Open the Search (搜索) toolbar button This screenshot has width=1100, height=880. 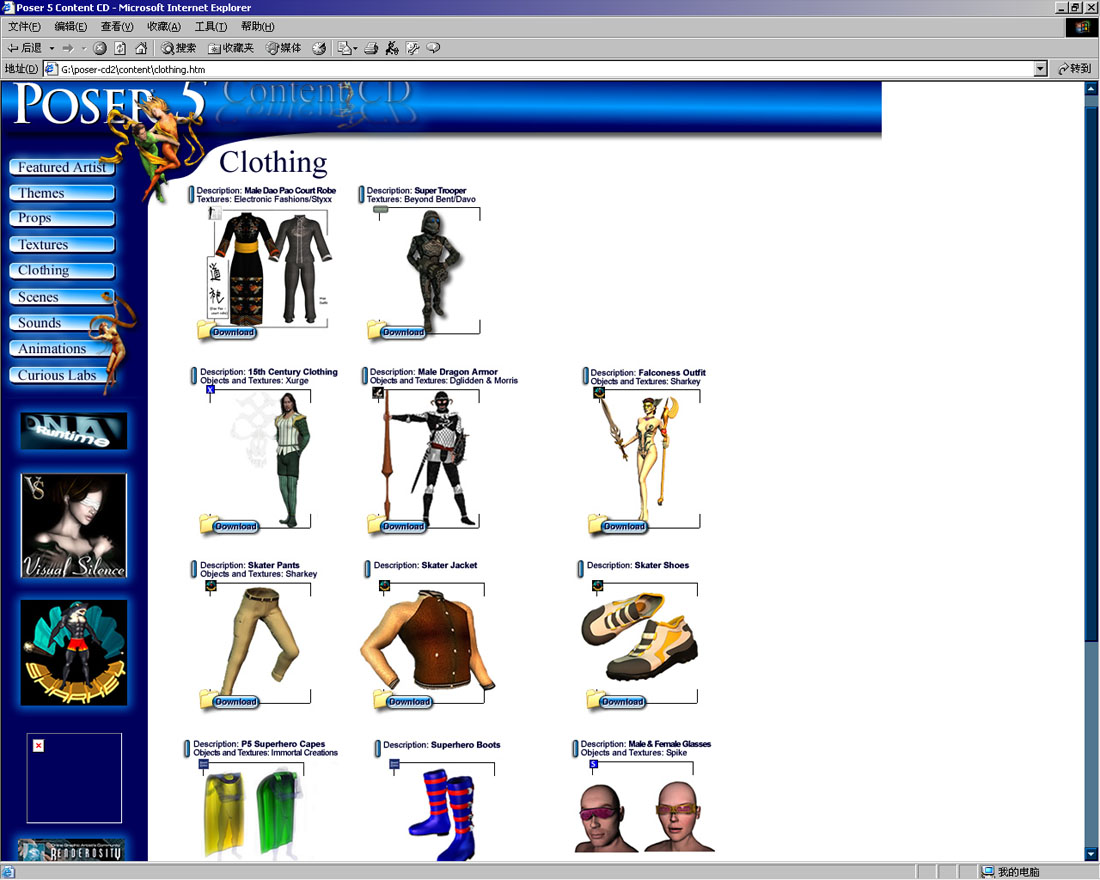tap(178, 48)
